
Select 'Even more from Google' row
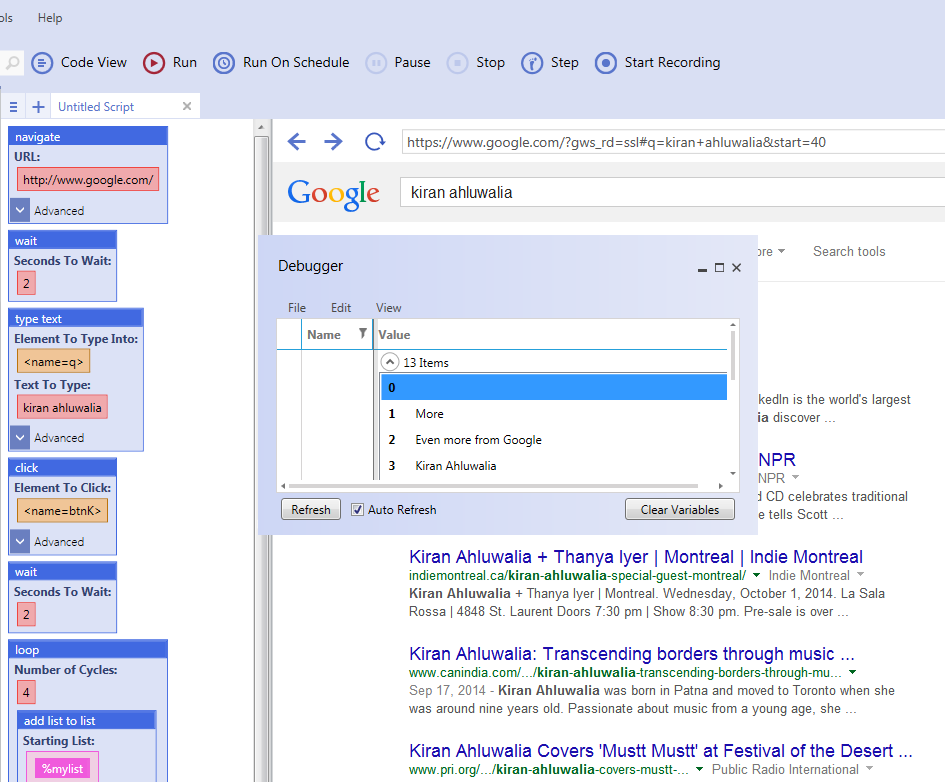click(x=554, y=440)
